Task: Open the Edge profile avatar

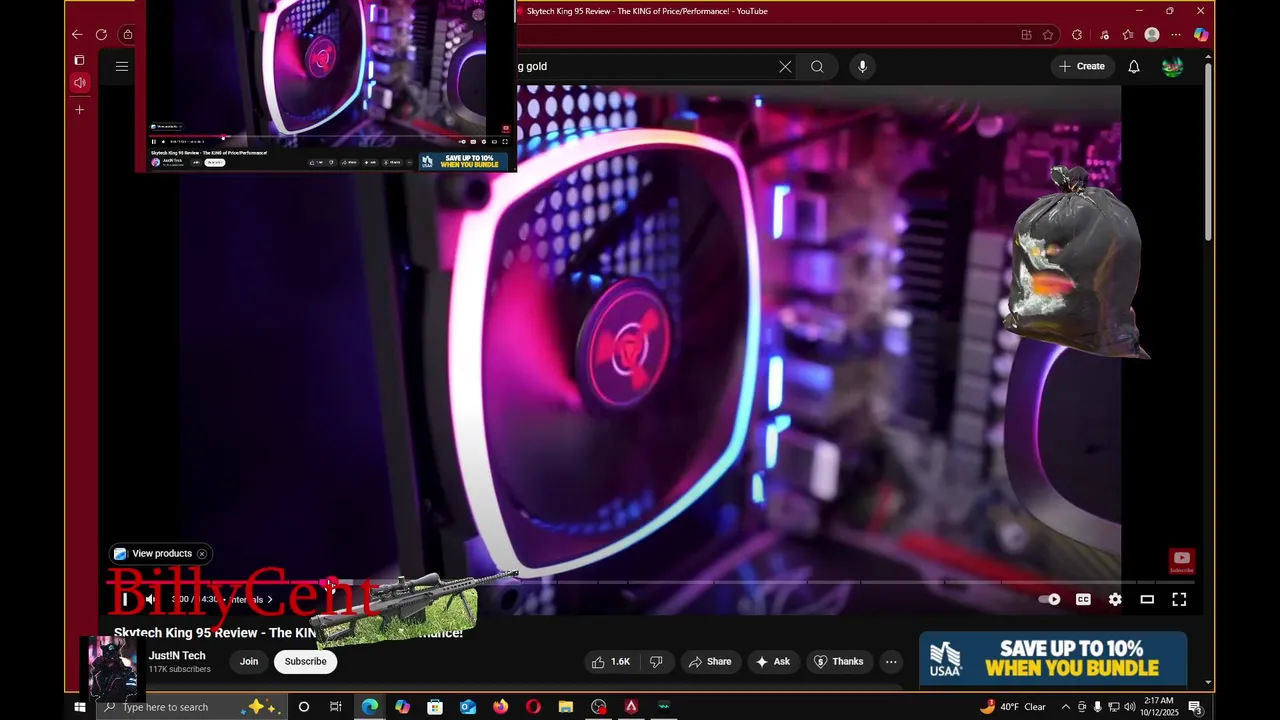Action: coord(1152,35)
